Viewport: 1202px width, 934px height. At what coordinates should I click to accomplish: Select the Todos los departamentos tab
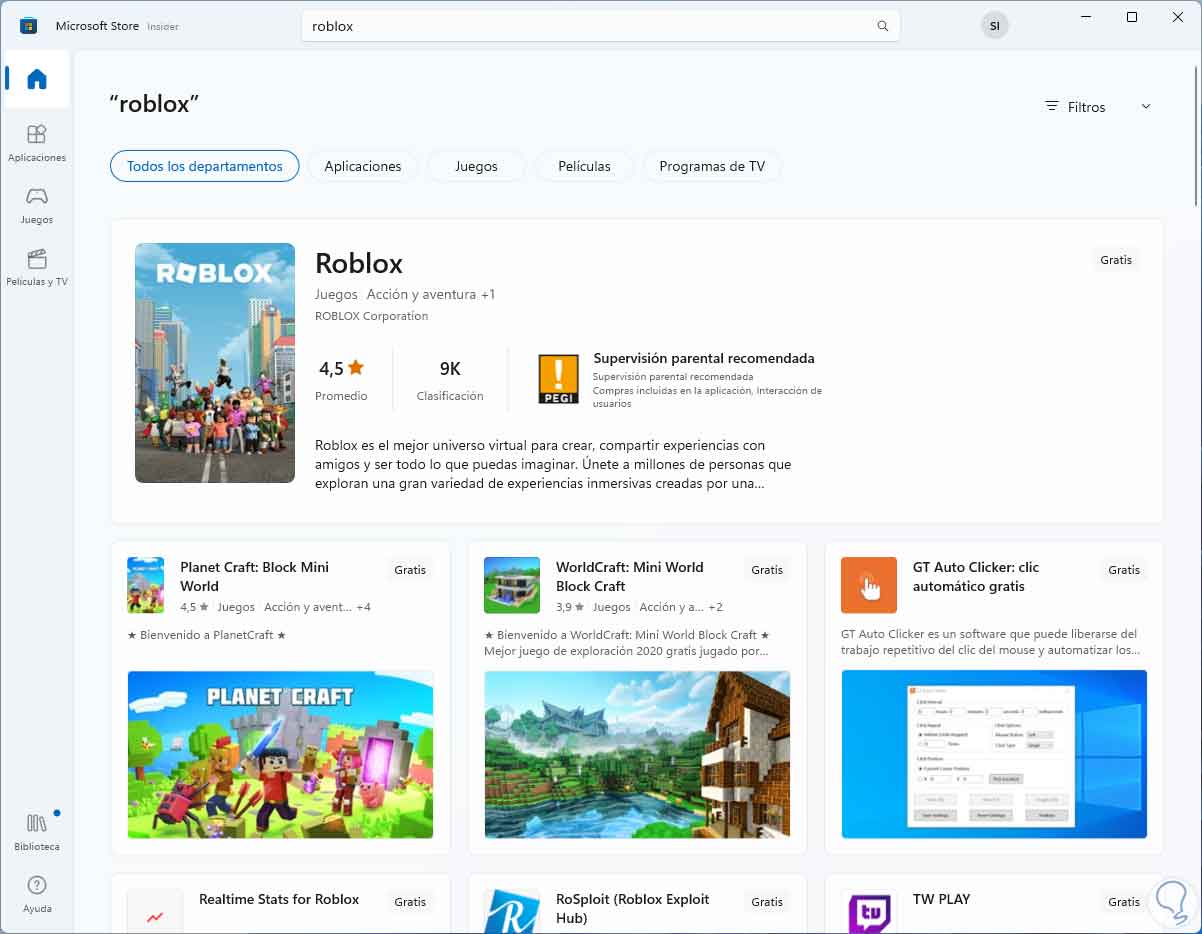[x=205, y=166]
